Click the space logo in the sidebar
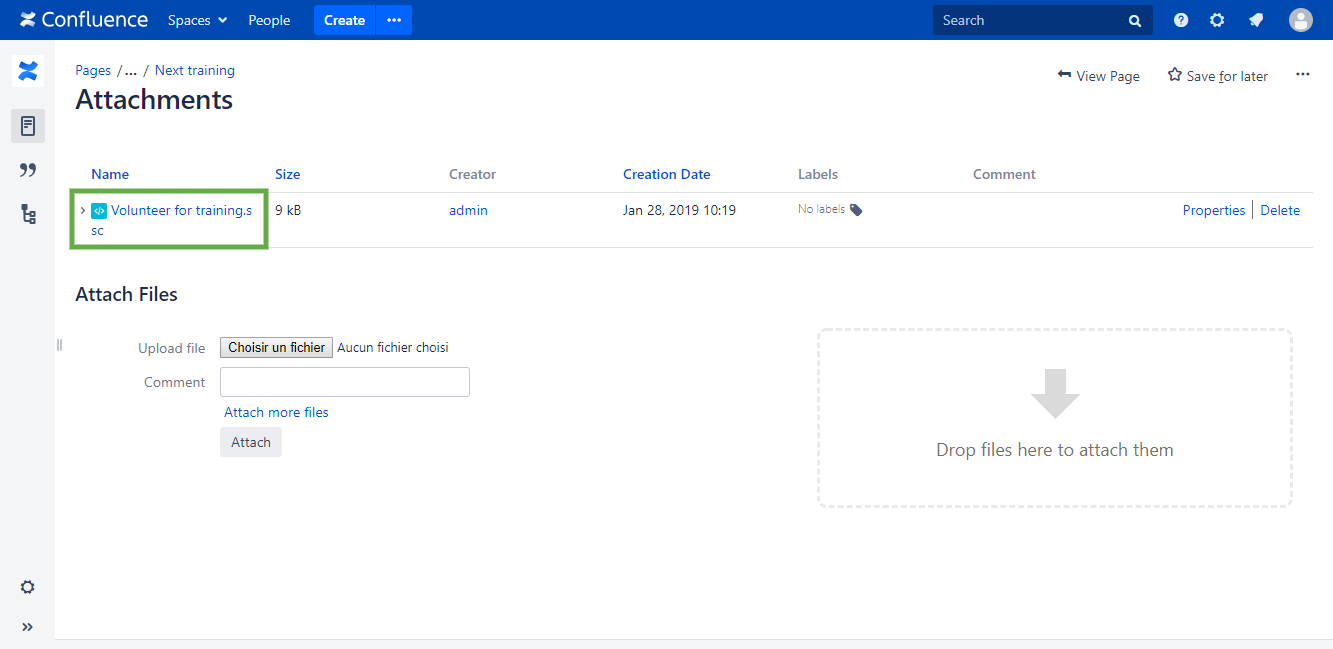Image resolution: width=1333 pixels, height=649 pixels. [x=28, y=71]
